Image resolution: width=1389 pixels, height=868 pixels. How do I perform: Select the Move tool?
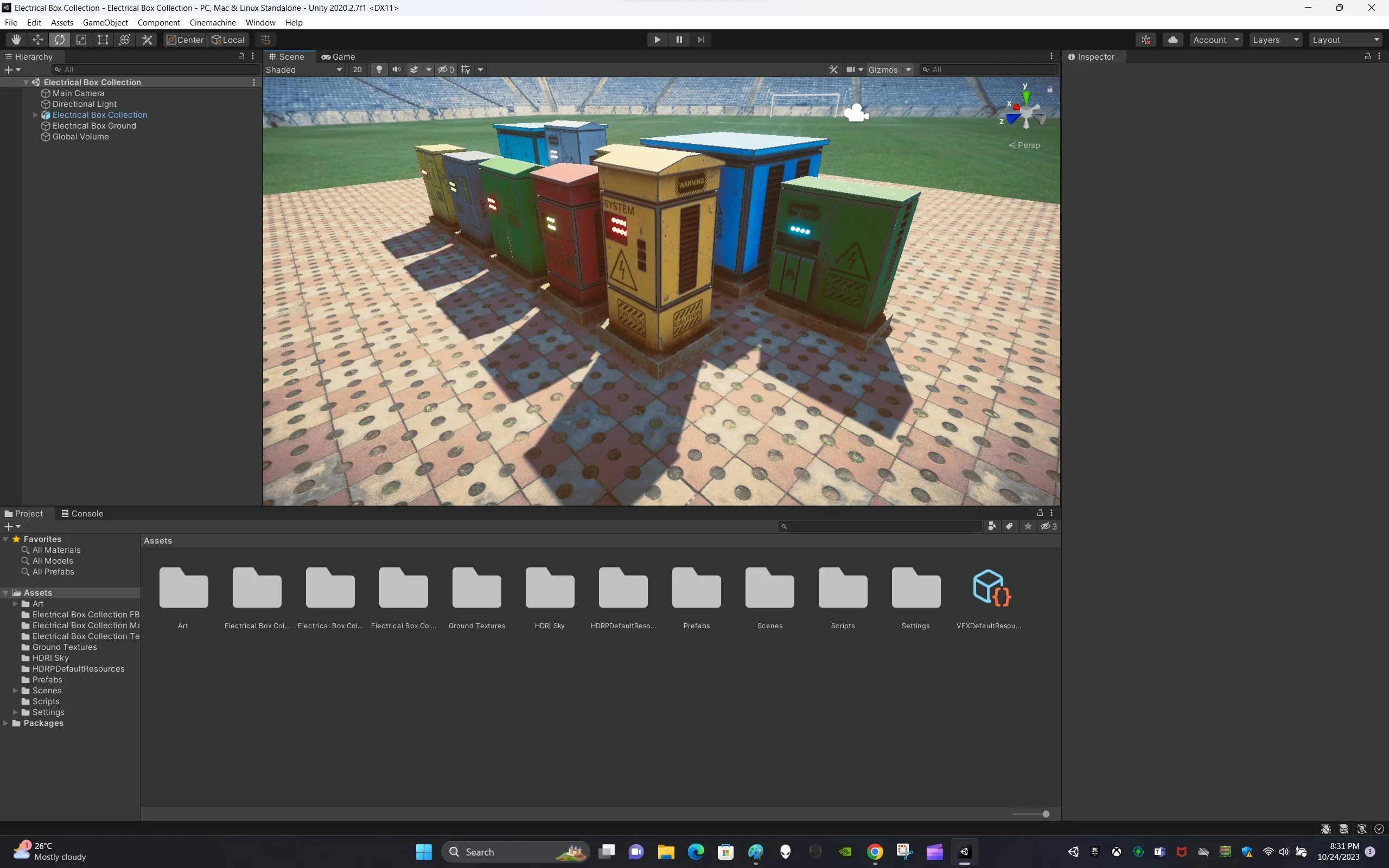[38, 40]
